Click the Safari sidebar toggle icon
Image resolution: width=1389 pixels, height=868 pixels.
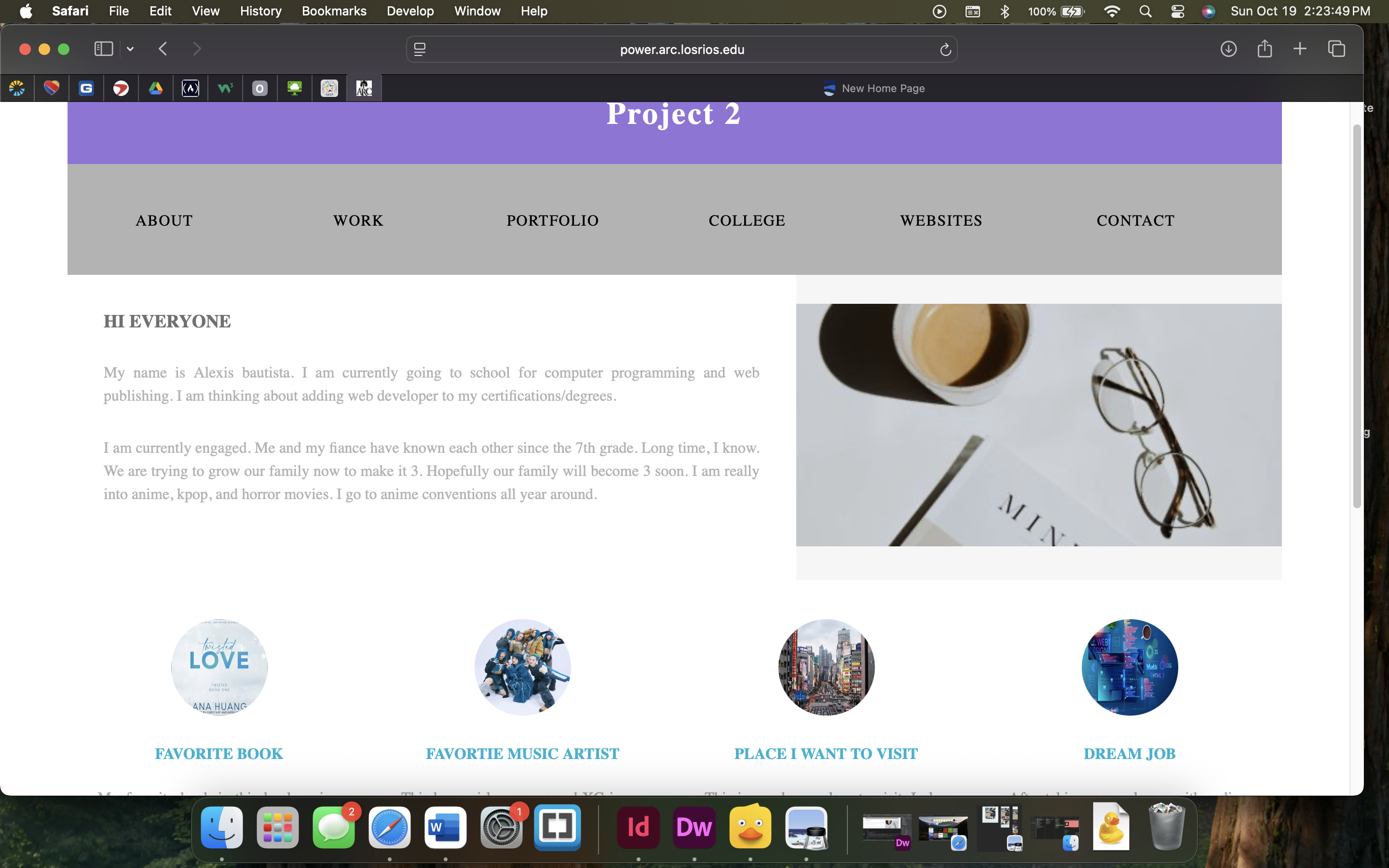[x=103, y=49]
